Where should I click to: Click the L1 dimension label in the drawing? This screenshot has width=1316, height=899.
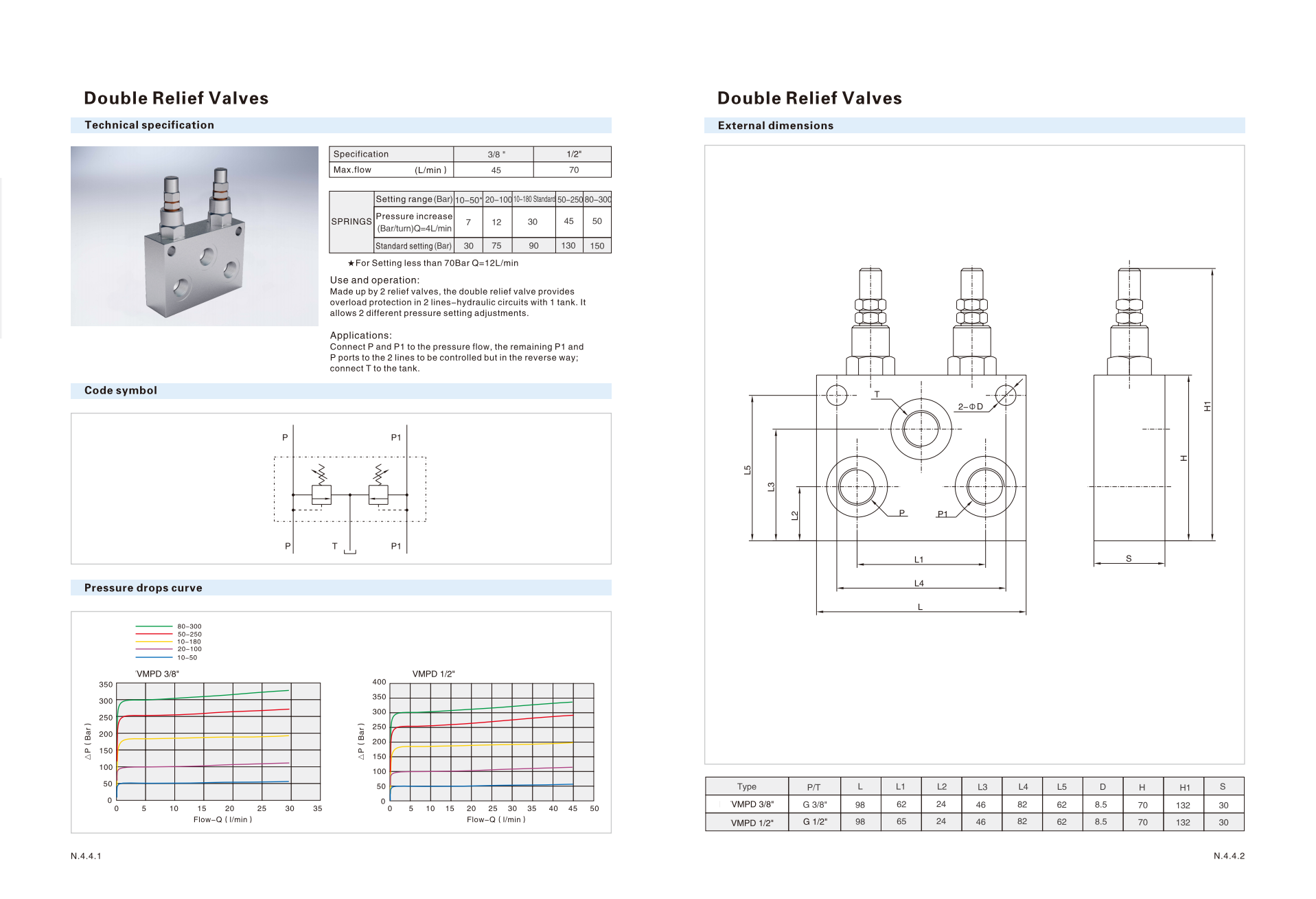tap(919, 560)
